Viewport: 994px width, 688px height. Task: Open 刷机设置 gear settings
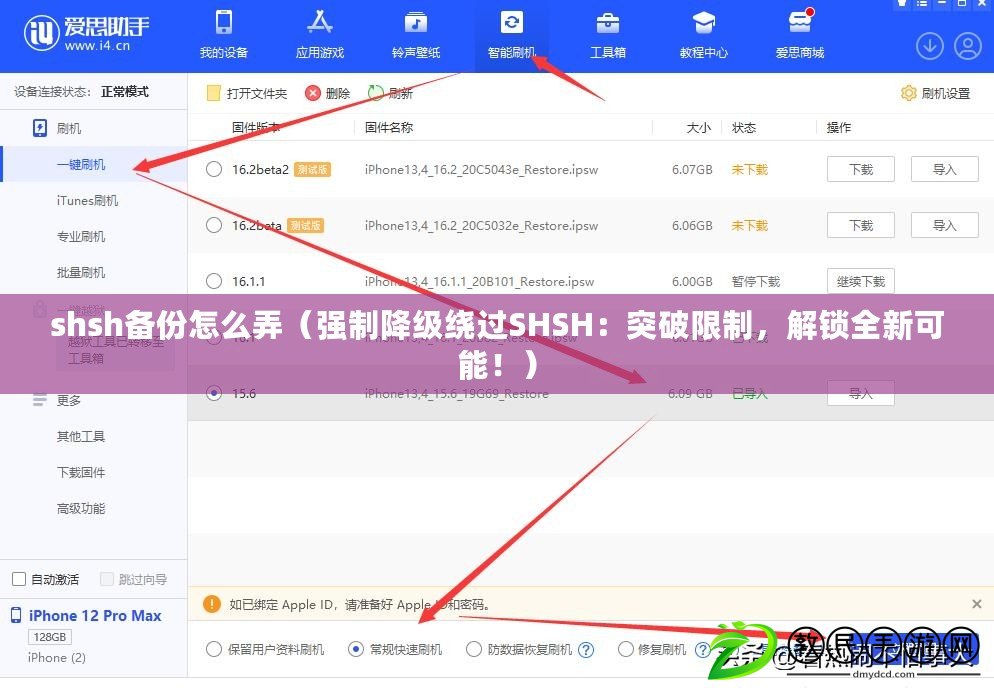pos(936,93)
